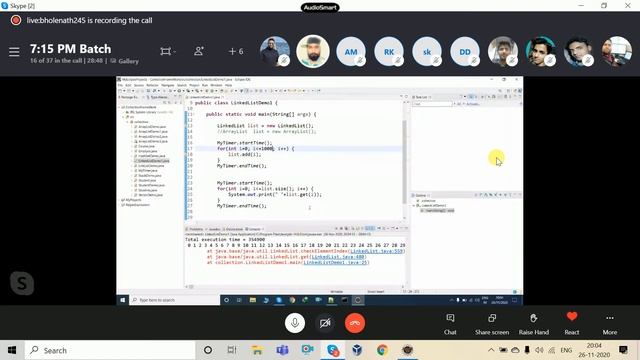
Task: Click the recording notice text banner
Action: point(89,20)
